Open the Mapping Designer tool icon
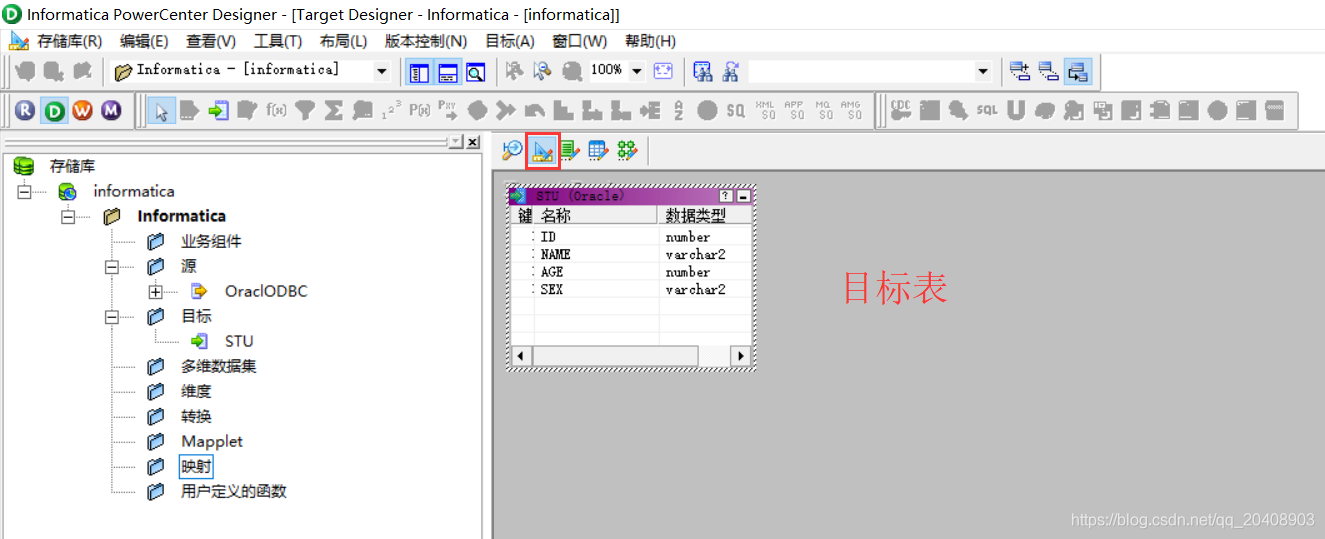The image size is (1325, 539). pyautogui.click(x=627, y=150)
